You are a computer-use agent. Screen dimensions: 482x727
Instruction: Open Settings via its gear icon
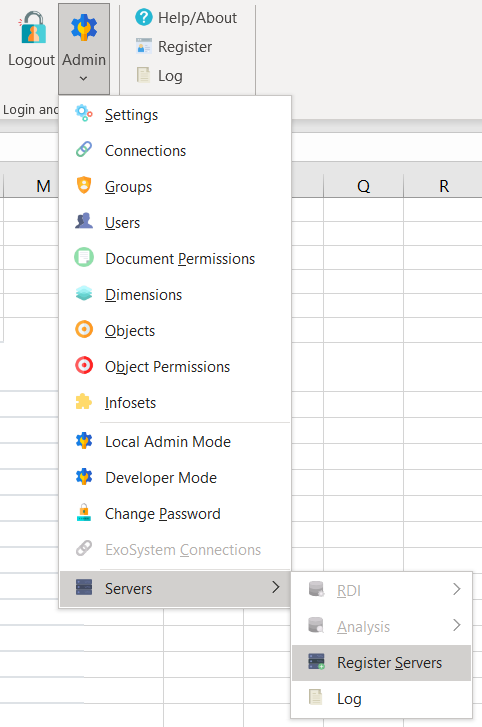84,114
